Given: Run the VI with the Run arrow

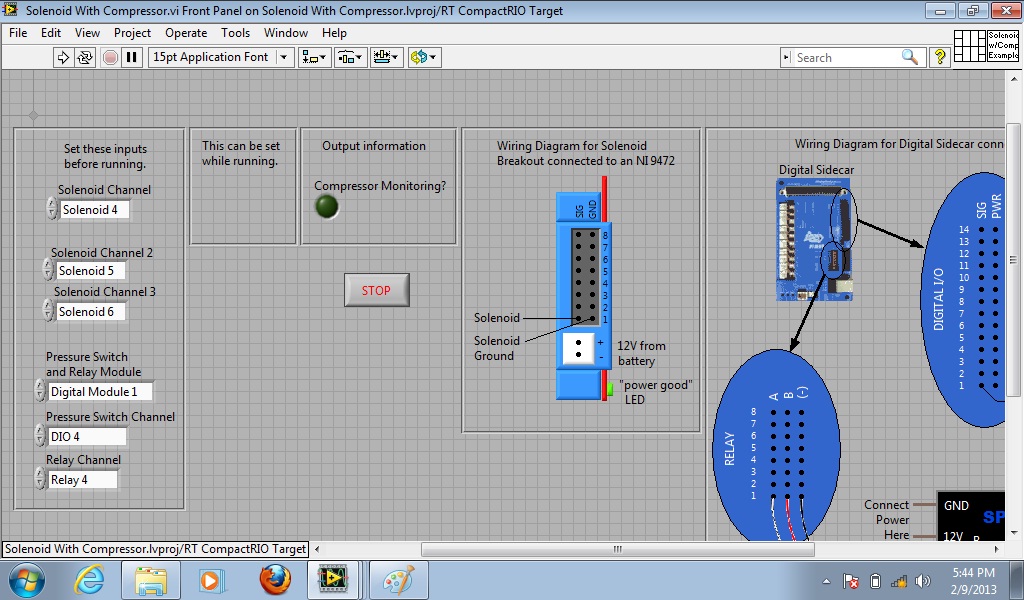Looking at the screenshot, I should (63, 57).
